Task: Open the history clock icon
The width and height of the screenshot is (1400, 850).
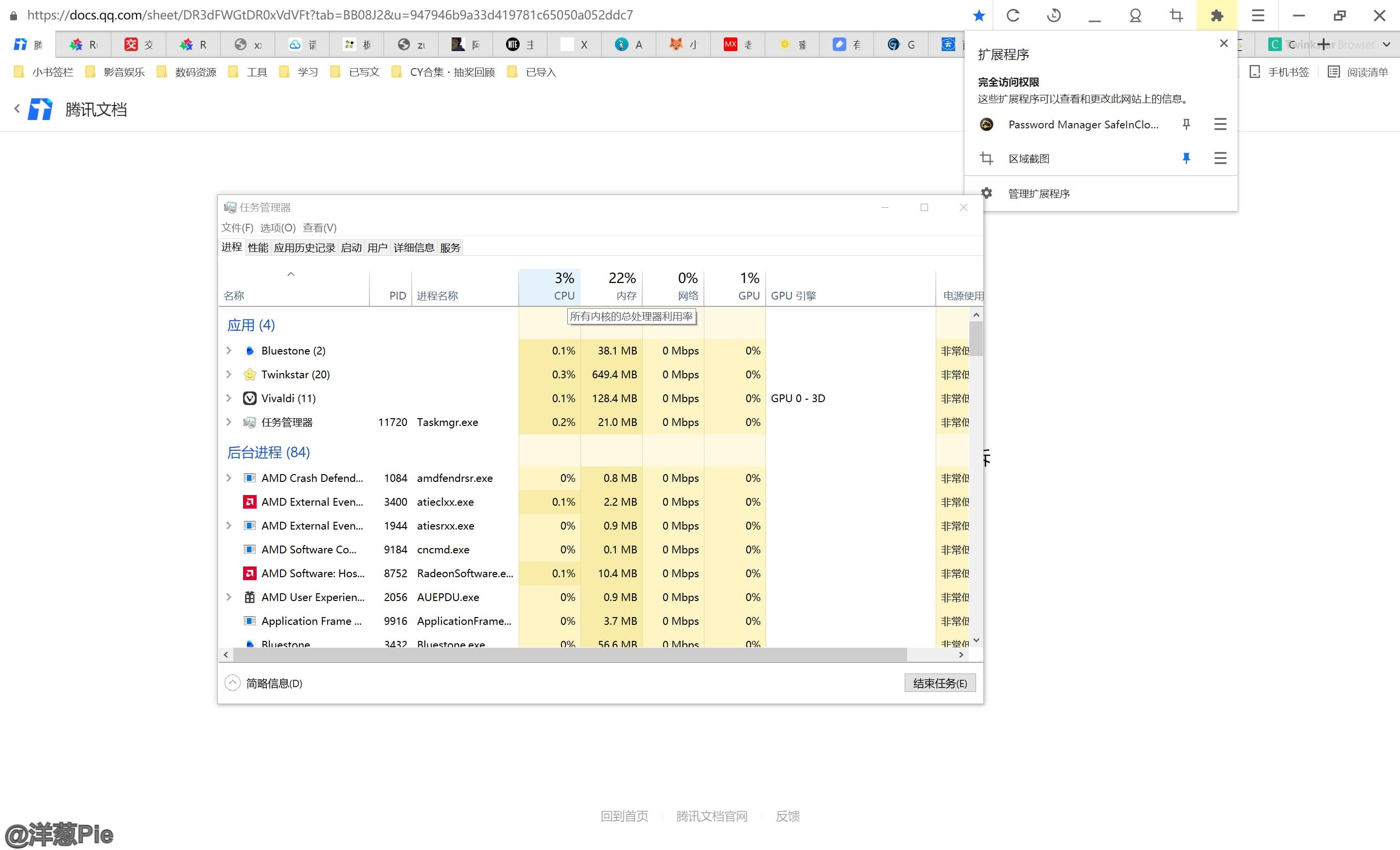Action: [x=1054, y=16]
